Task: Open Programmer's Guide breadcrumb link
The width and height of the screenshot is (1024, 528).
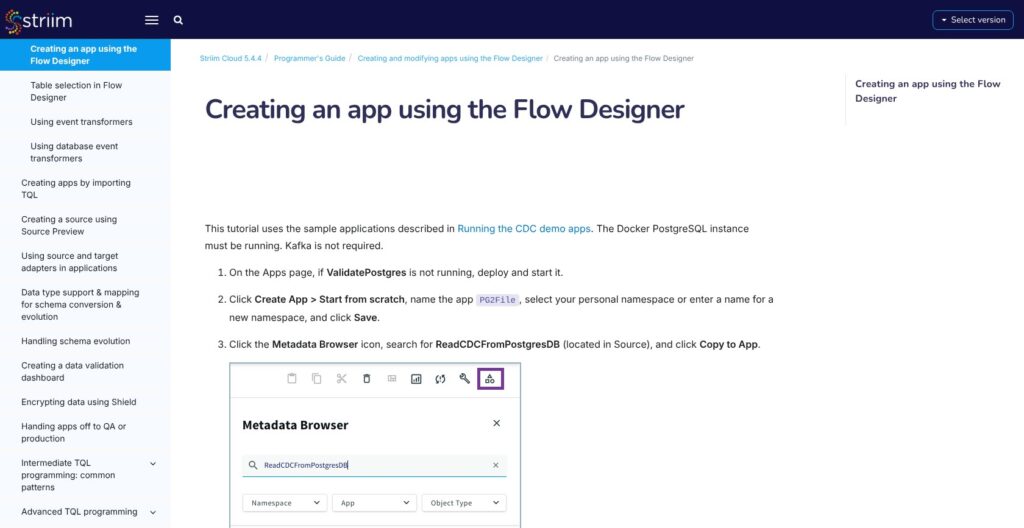Action: tap(310, 58)
